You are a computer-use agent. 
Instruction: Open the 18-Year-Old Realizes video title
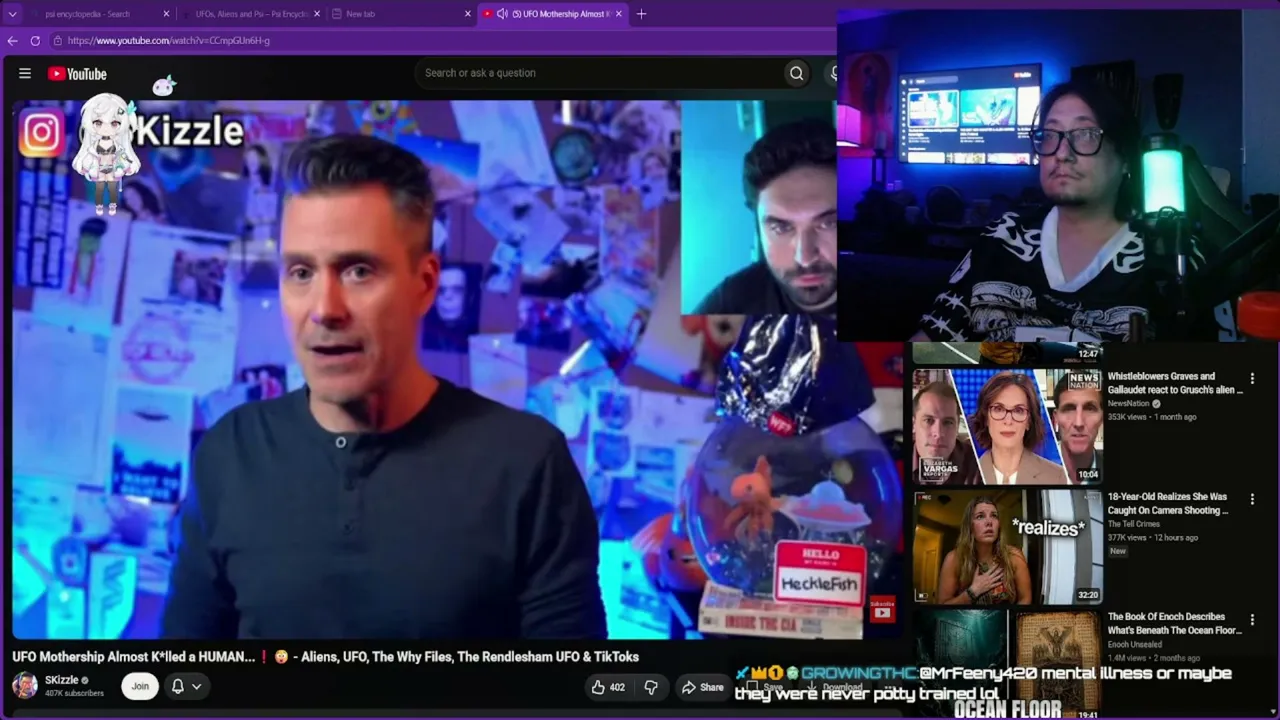coord(1168,503)
